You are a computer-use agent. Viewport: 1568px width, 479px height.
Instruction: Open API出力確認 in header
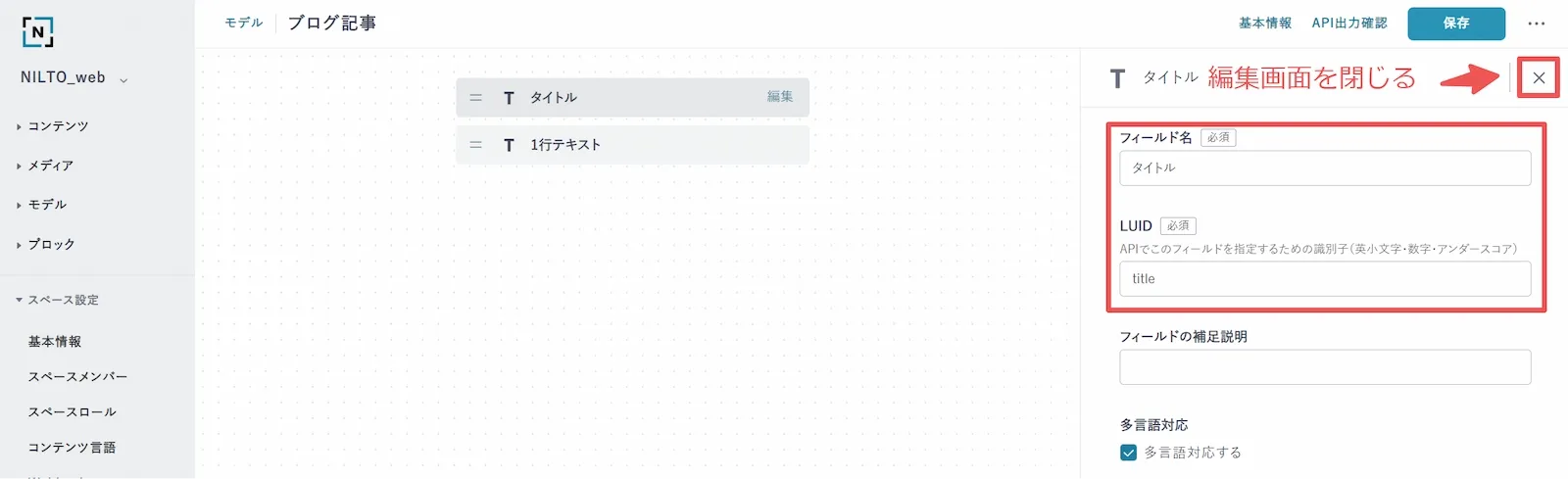pyautogui.click(x=1349, y=24)
